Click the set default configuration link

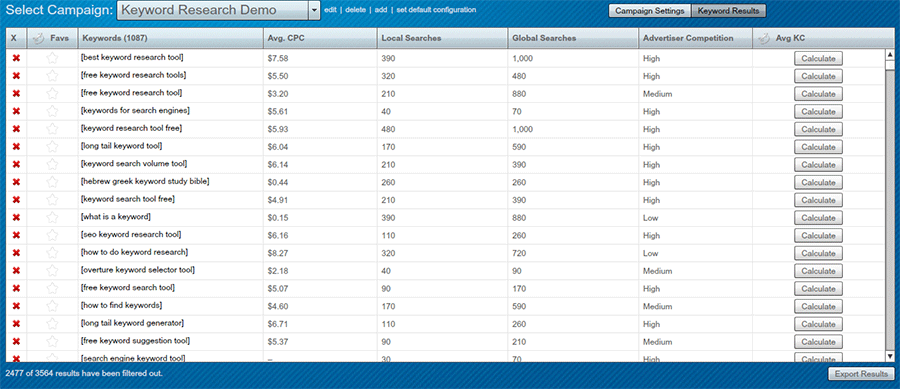(x=436, y=10)
